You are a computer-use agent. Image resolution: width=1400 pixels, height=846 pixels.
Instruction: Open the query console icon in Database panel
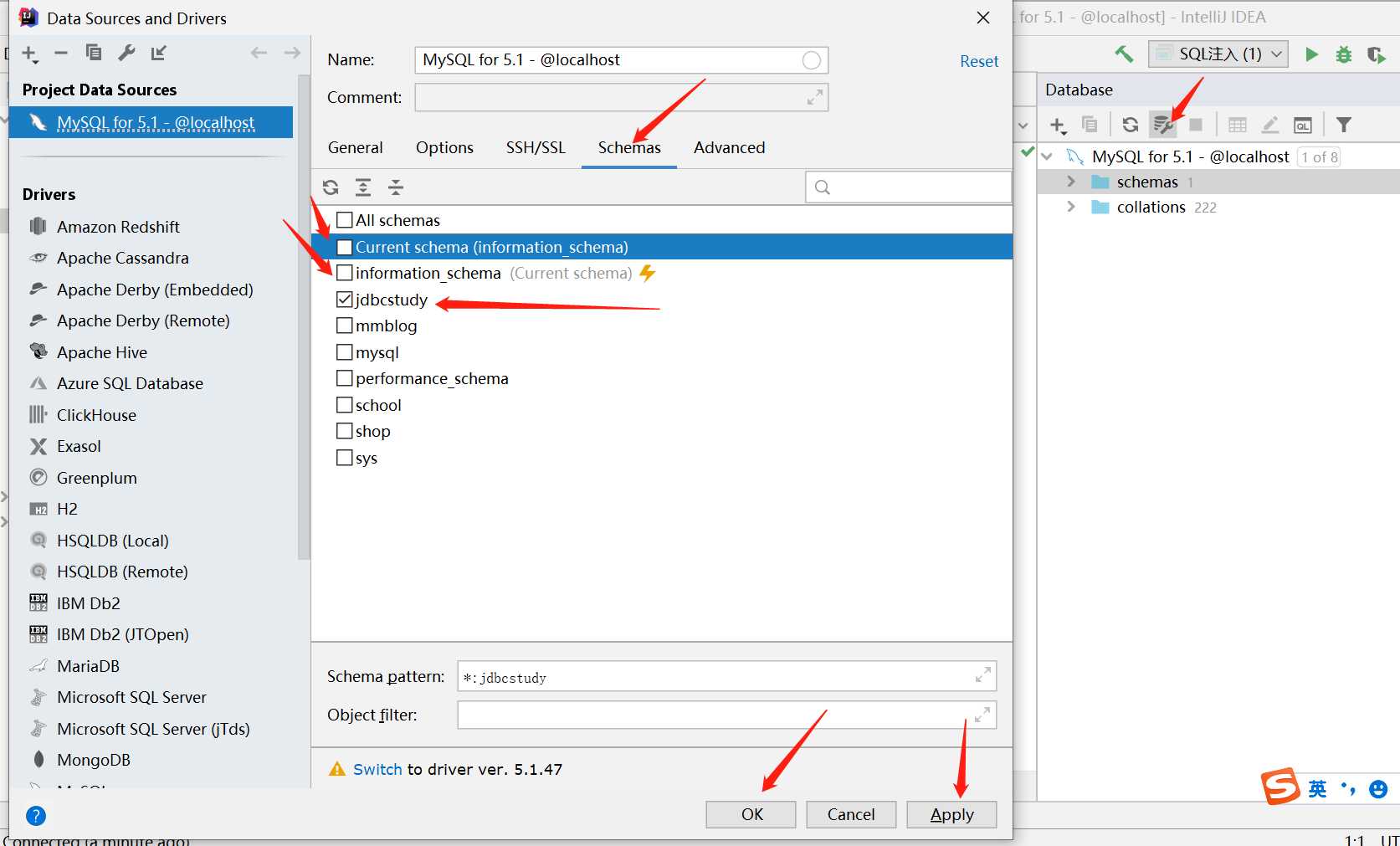click(1303, 125)
